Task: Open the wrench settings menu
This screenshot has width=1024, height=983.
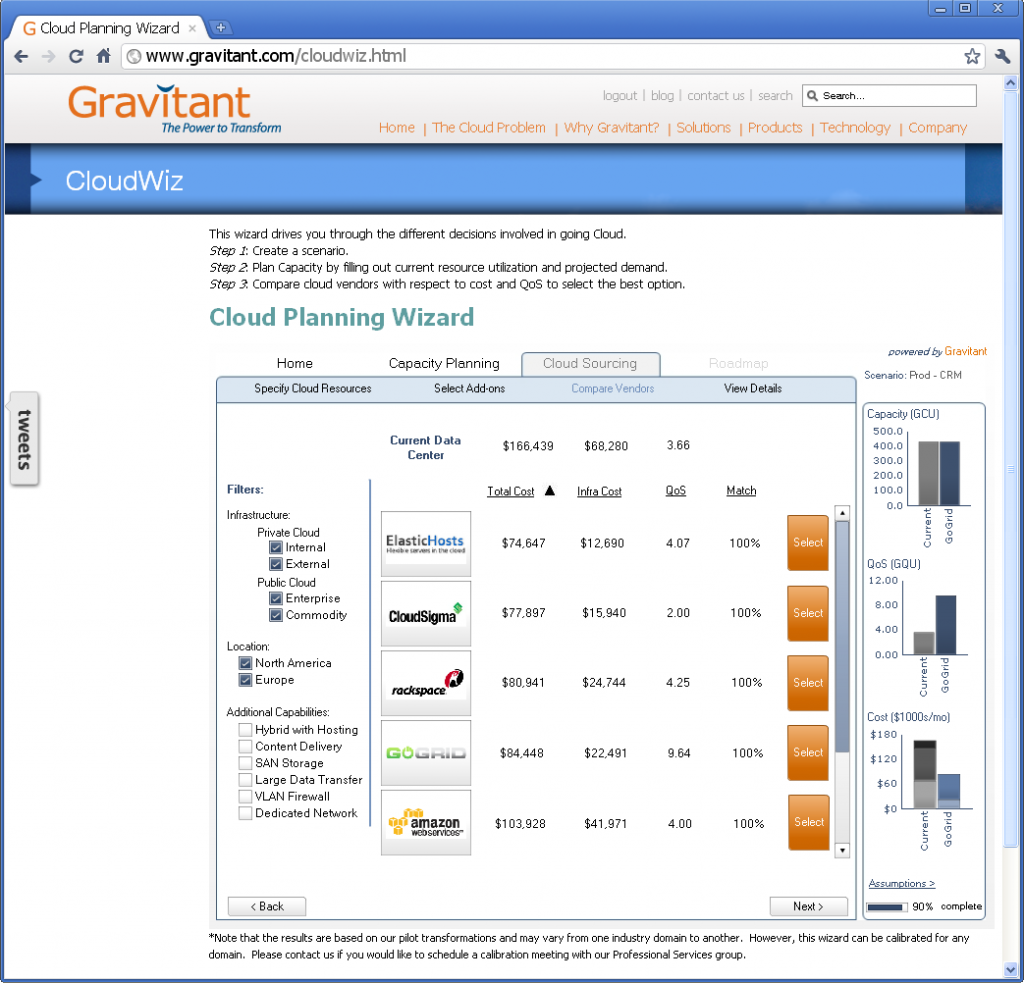Action: coord(1002,56)
